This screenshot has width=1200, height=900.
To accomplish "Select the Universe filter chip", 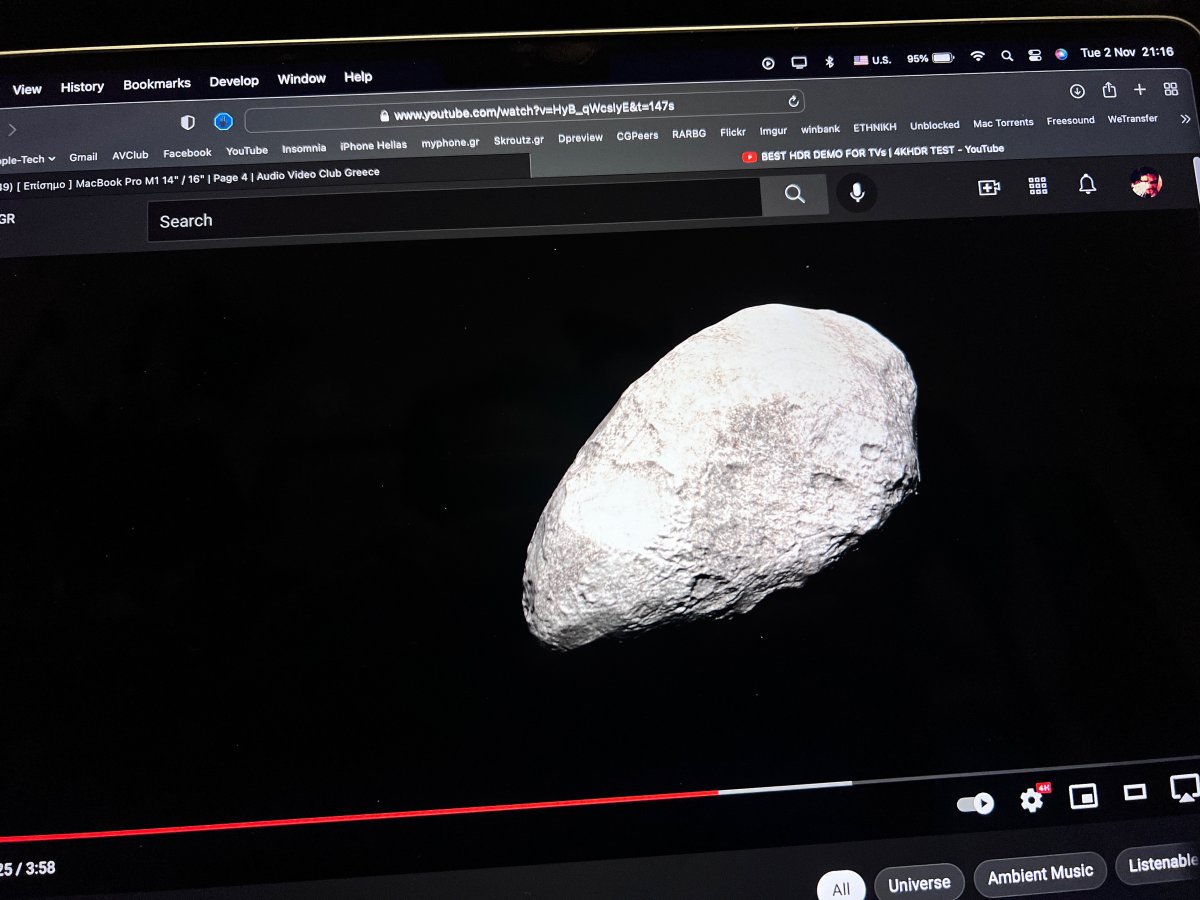I will point(918,883).
